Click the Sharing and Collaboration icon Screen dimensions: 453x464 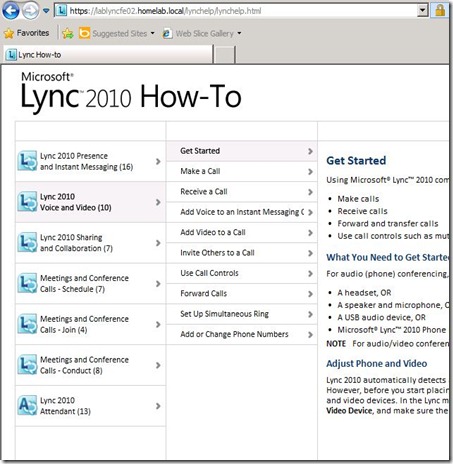[27, 242]
